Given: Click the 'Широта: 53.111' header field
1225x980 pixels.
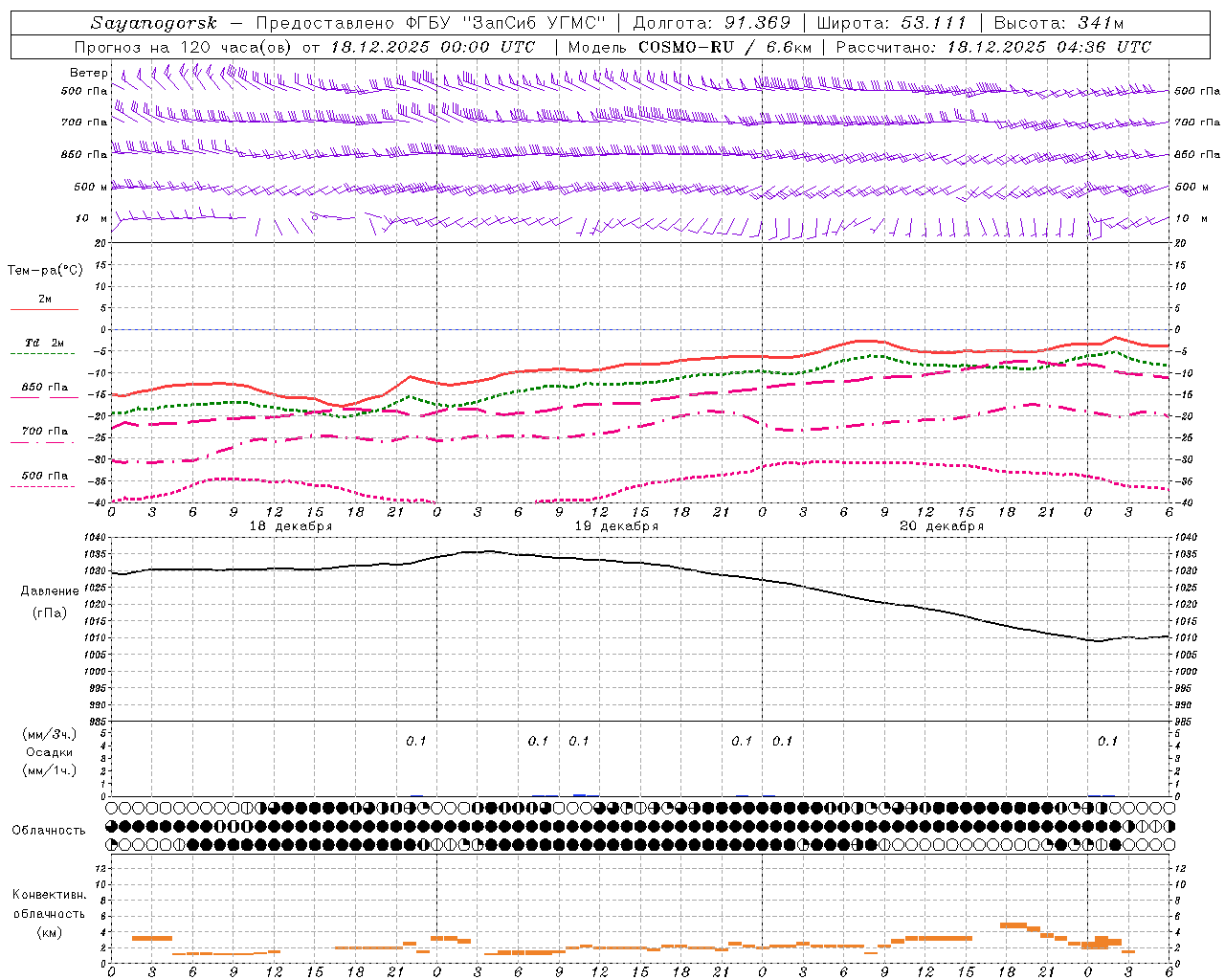Looking at the screenshot, I should point(891,23).
